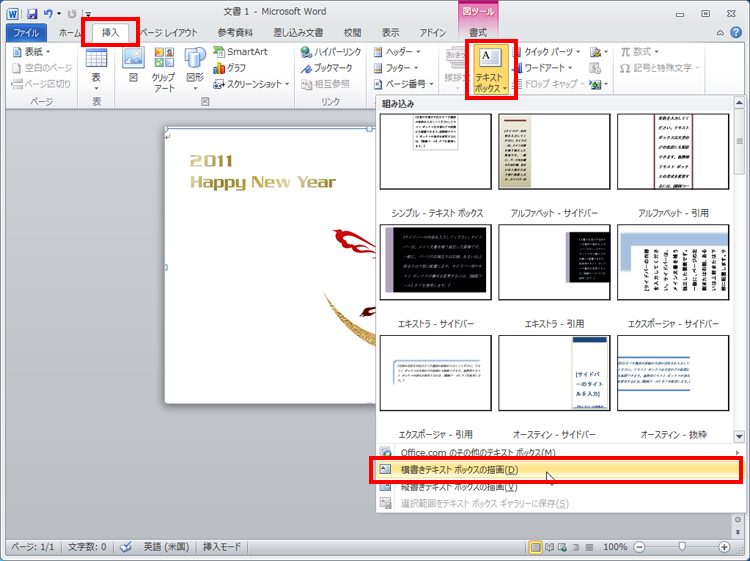Select オースティン - サイドバー thumbnail
Screen dimensions: 750x561
click(554, 373)
